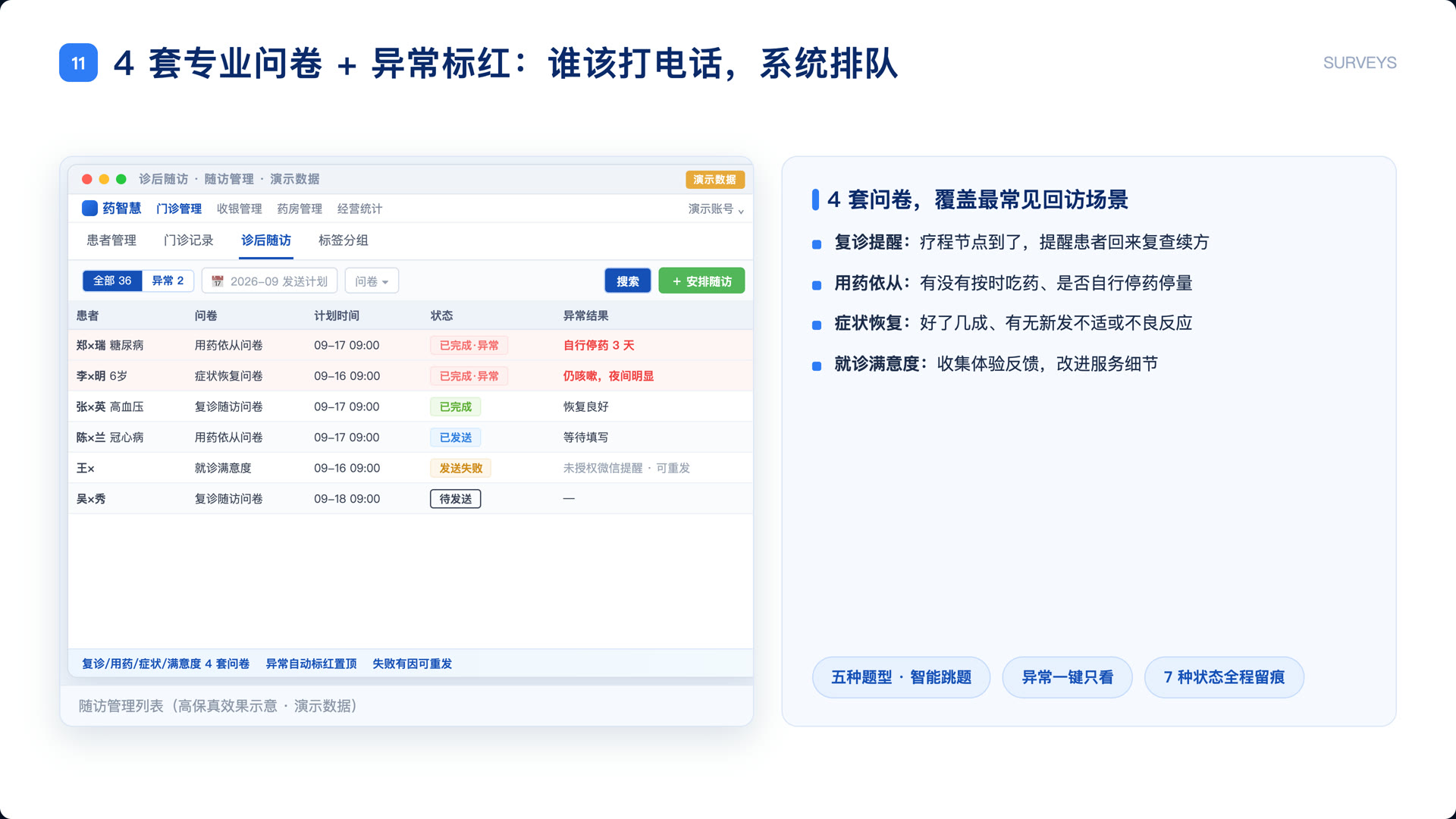This screenshot has width=1456, height=819.
Task: Open 经营统计 in top navigation
Action: pos(359,209)
